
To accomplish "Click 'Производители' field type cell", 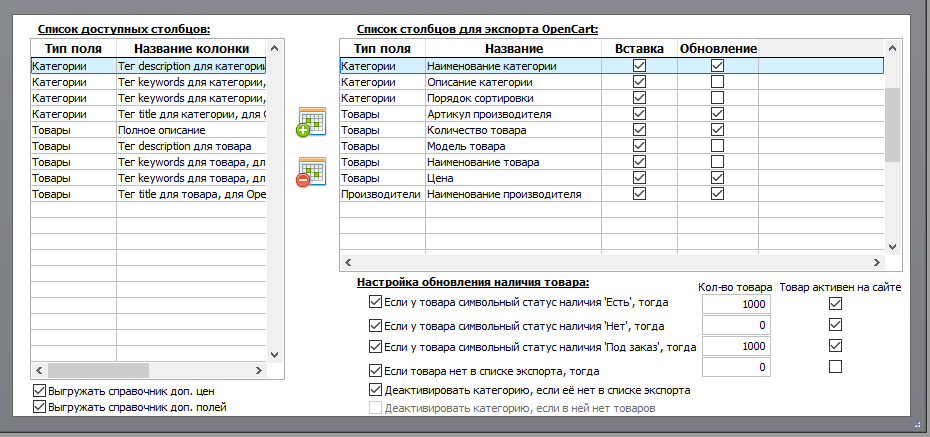I will 383,194.
